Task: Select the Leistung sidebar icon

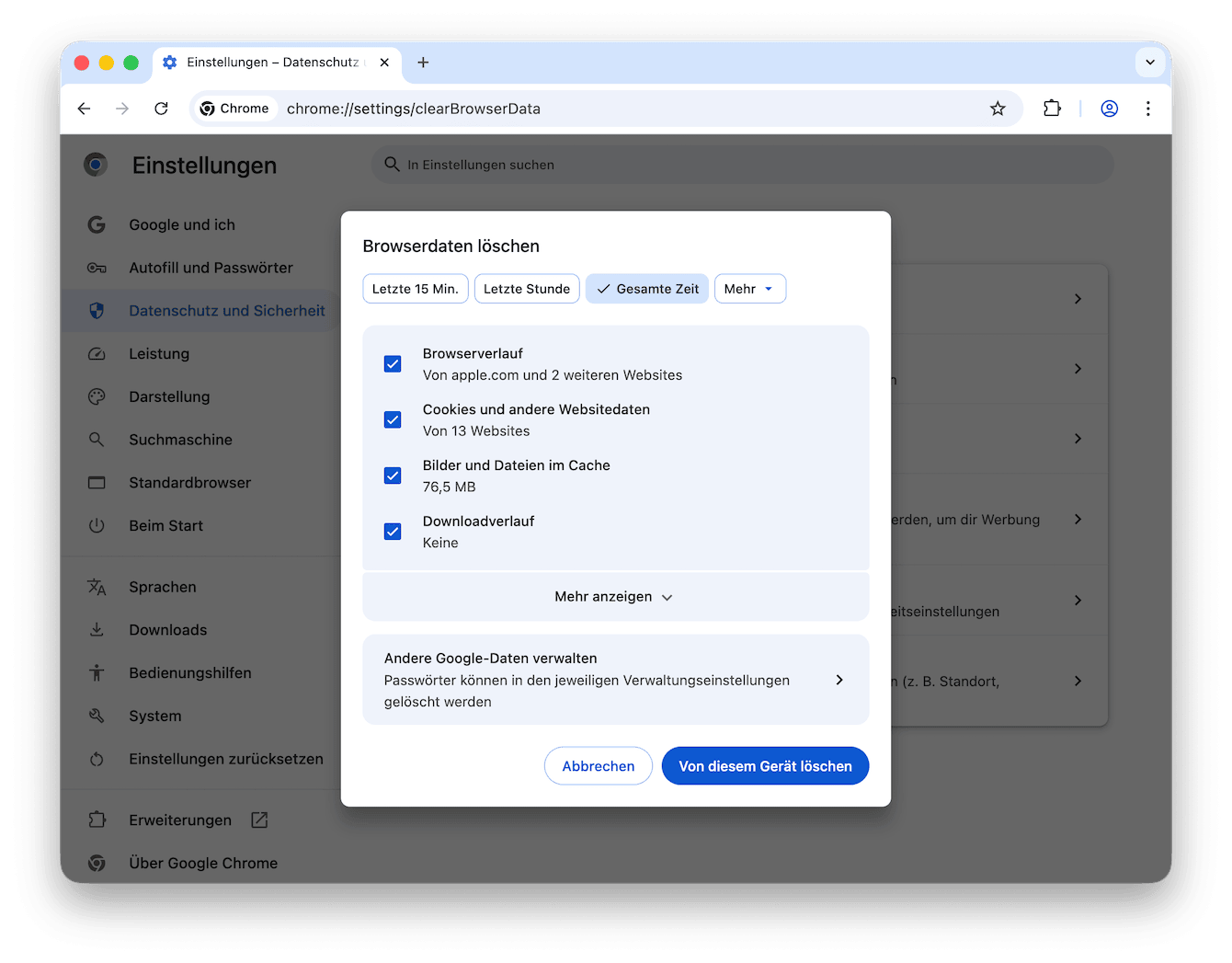Action: pyautogui.click(x=97, y=353)
